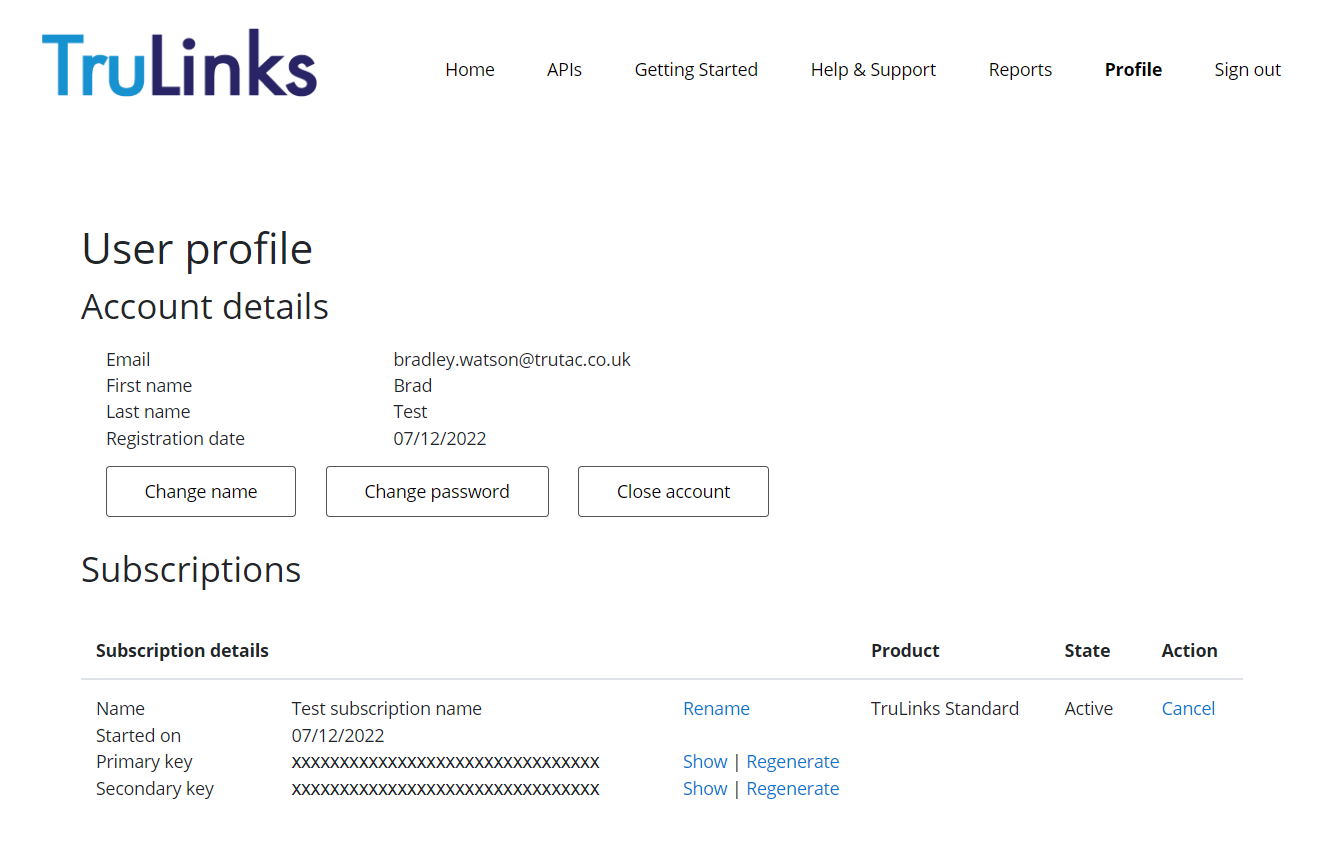Click the masked primary key value
Image resolution: width=1320 pixels, height=853 pixels.
tap(445, 762)
